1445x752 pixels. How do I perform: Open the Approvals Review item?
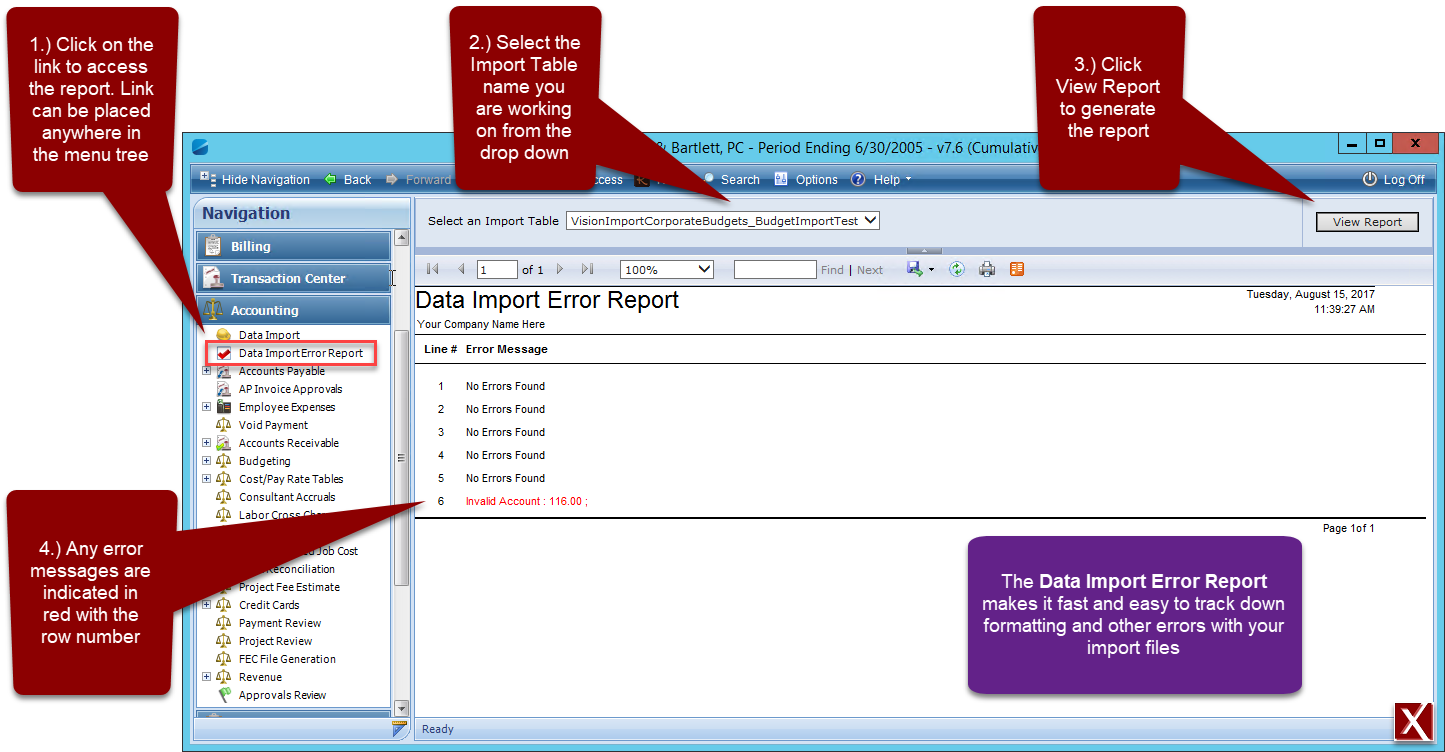[283, 694]
